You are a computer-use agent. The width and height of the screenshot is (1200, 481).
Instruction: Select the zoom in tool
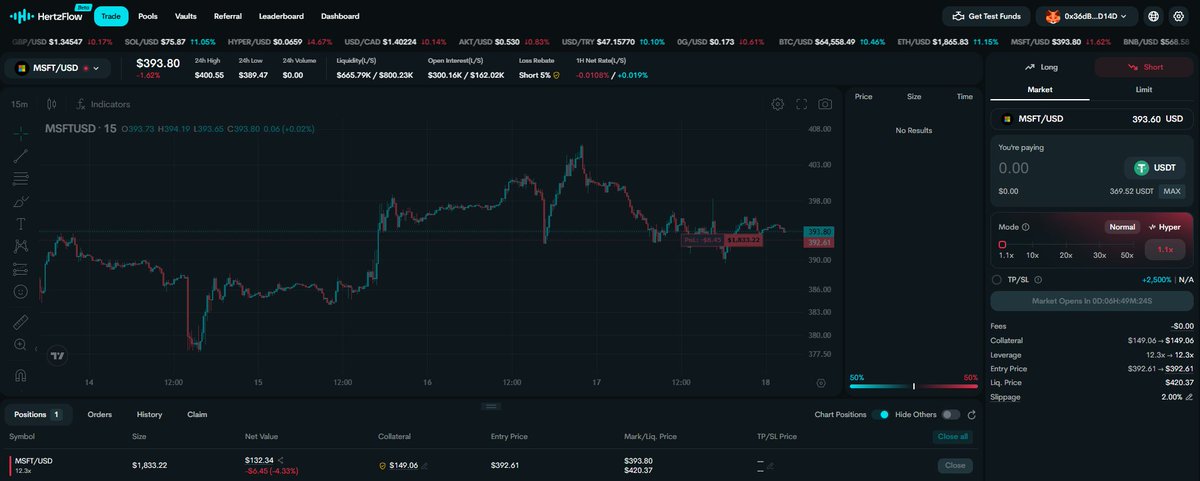click(21, 344)
